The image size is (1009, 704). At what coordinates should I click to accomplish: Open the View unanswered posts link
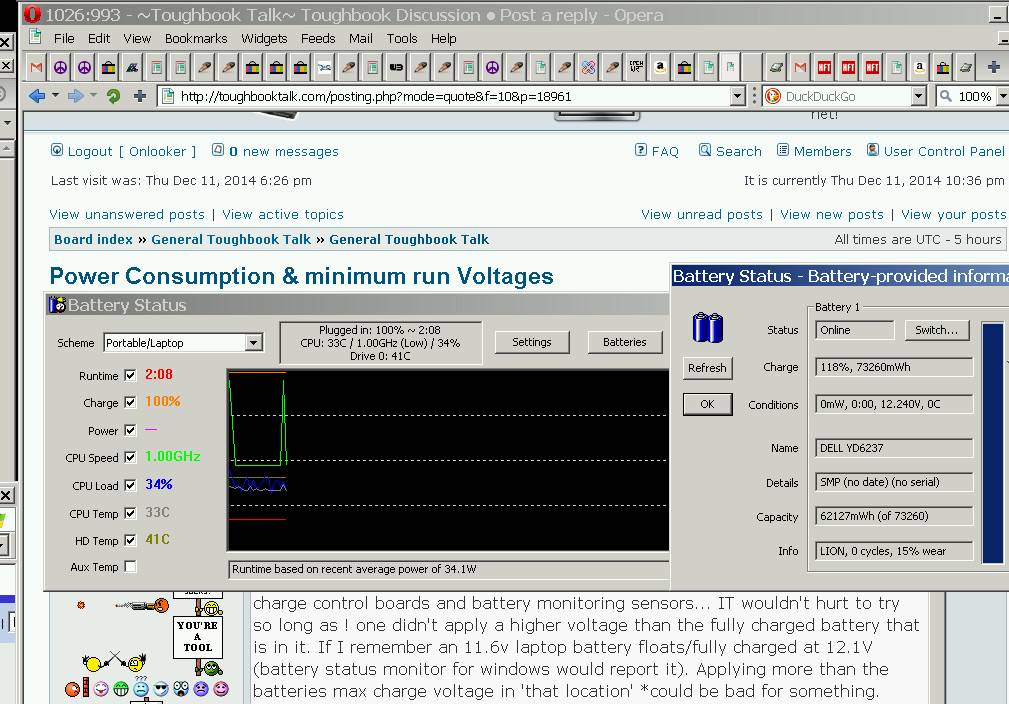(127, 214)
